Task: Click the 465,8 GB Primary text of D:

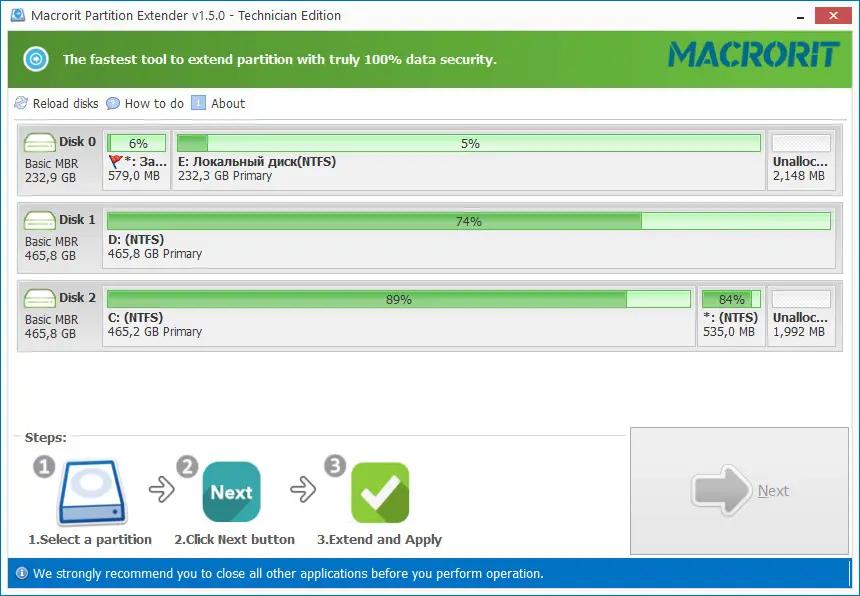Action: coord(155,254)
